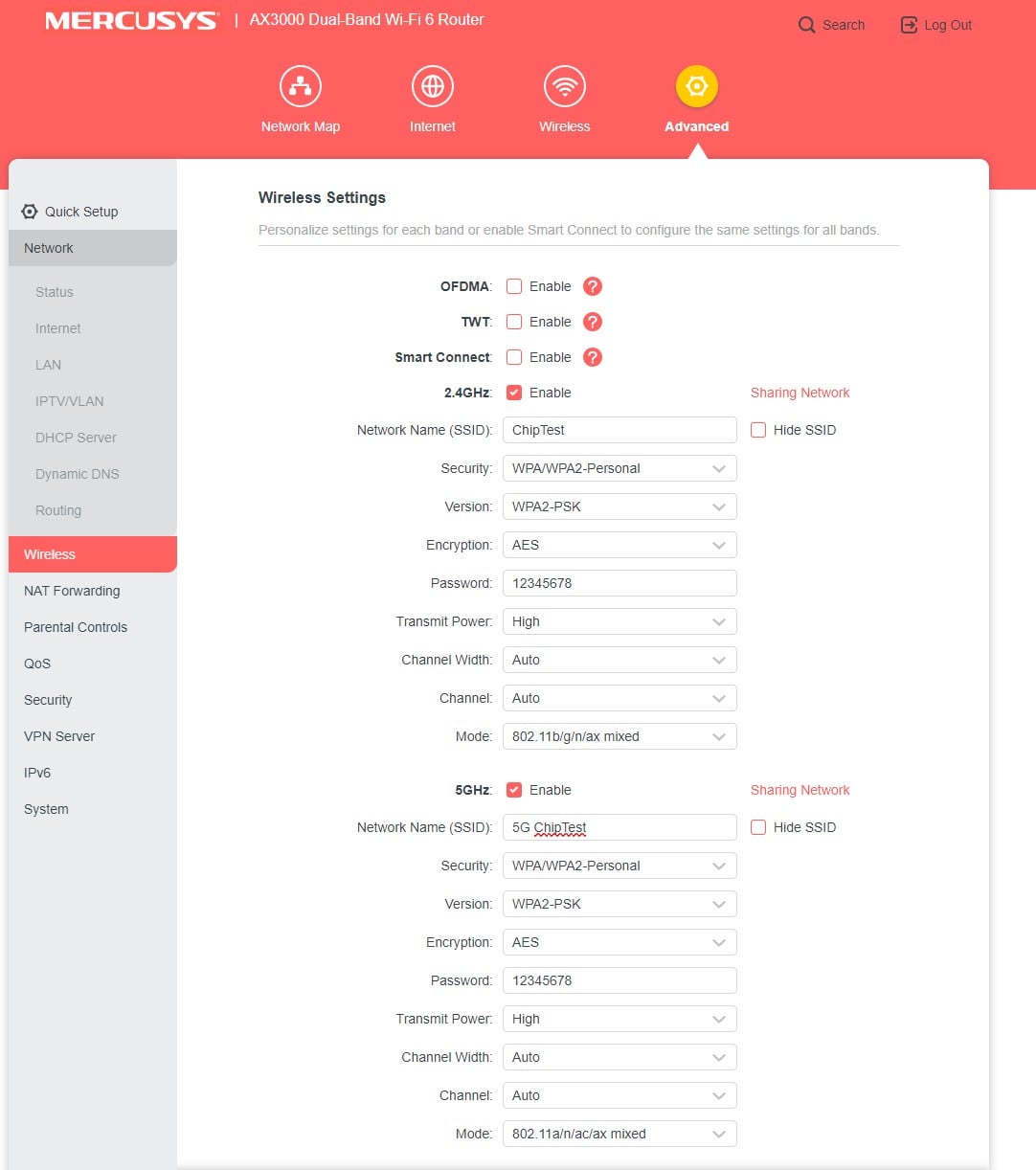1036x1170 pixels.
Task: Click the Quick Setup link
Action: coord(81,212)
